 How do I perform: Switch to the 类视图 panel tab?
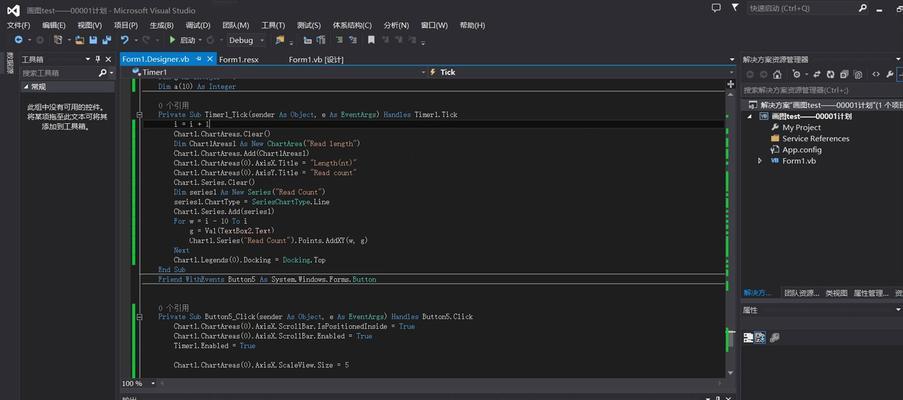(836, 293)
